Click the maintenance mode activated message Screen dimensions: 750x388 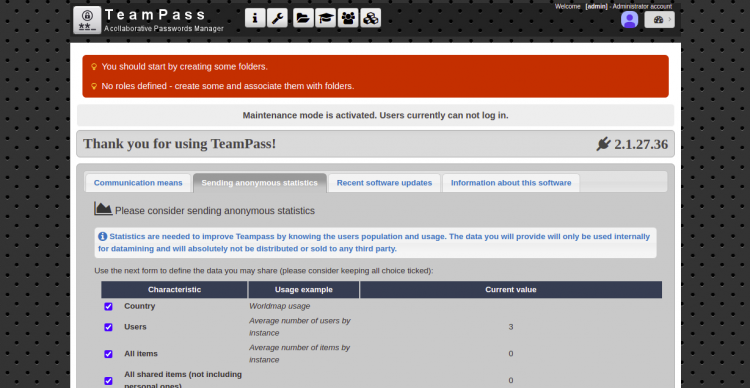[x=375, y=115]
